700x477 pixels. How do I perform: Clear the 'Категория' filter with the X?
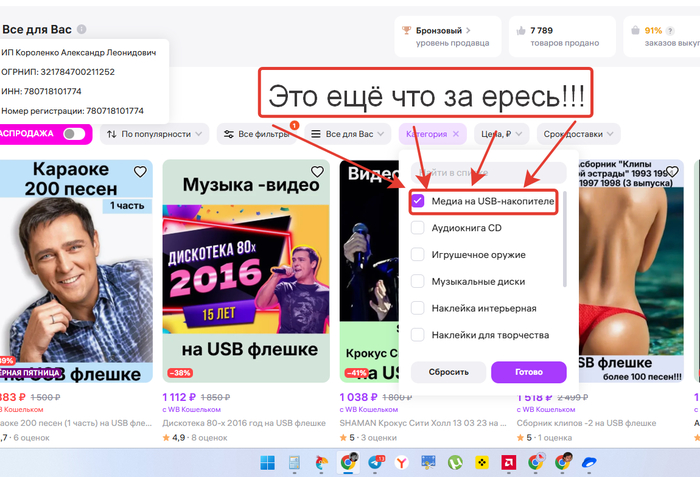click(456, 134)
